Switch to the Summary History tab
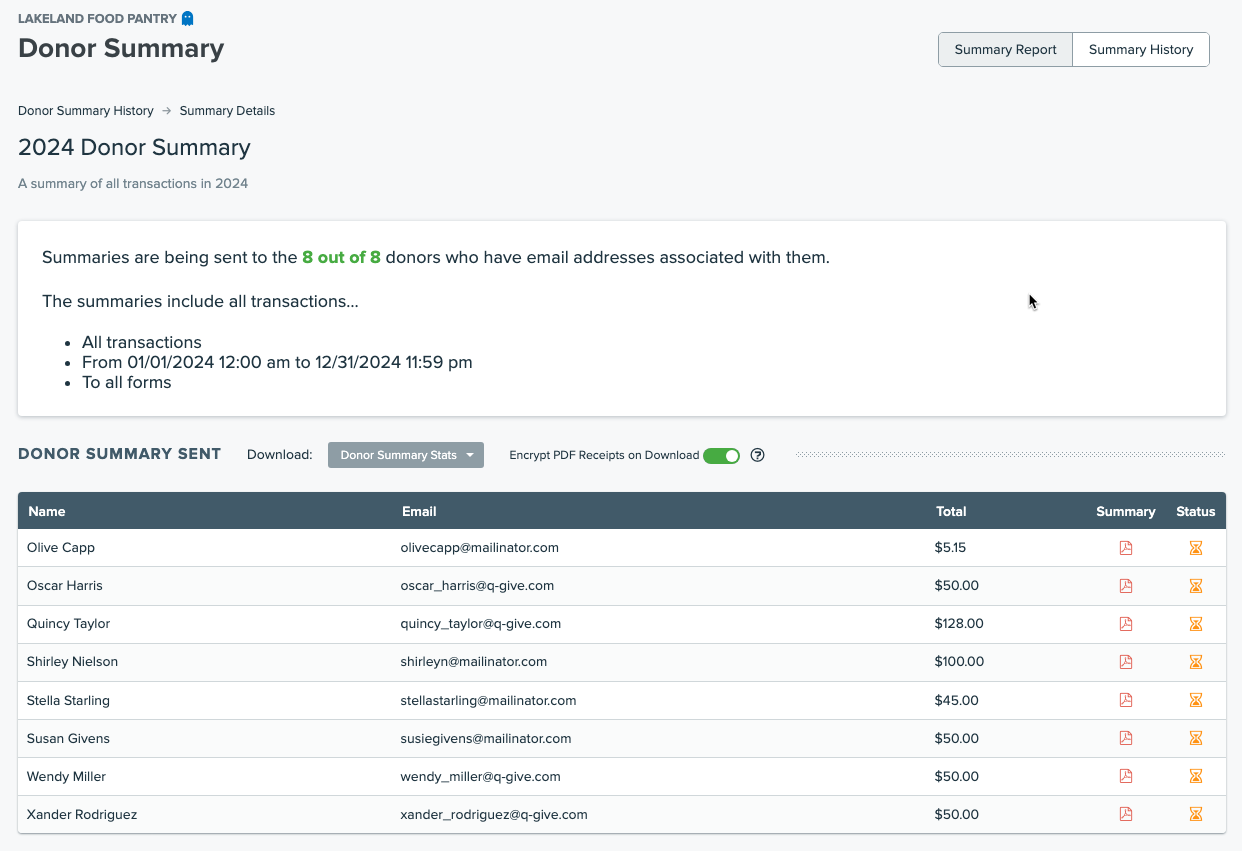Image resolution: width=1242 pixels, height=851 pixels. pyautogui.click(x=1141, y=49)
